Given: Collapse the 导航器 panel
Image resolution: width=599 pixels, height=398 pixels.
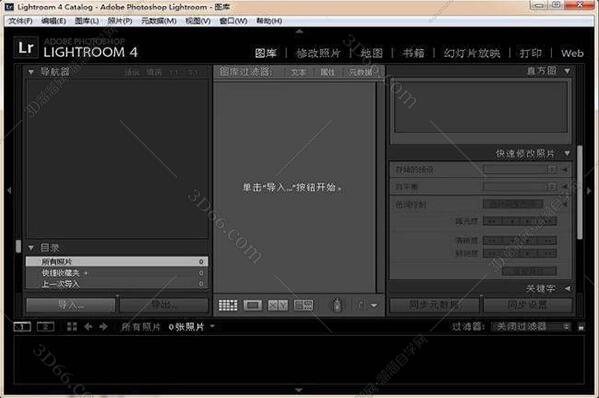Looking at the screenshot, I should click(31, 72).
